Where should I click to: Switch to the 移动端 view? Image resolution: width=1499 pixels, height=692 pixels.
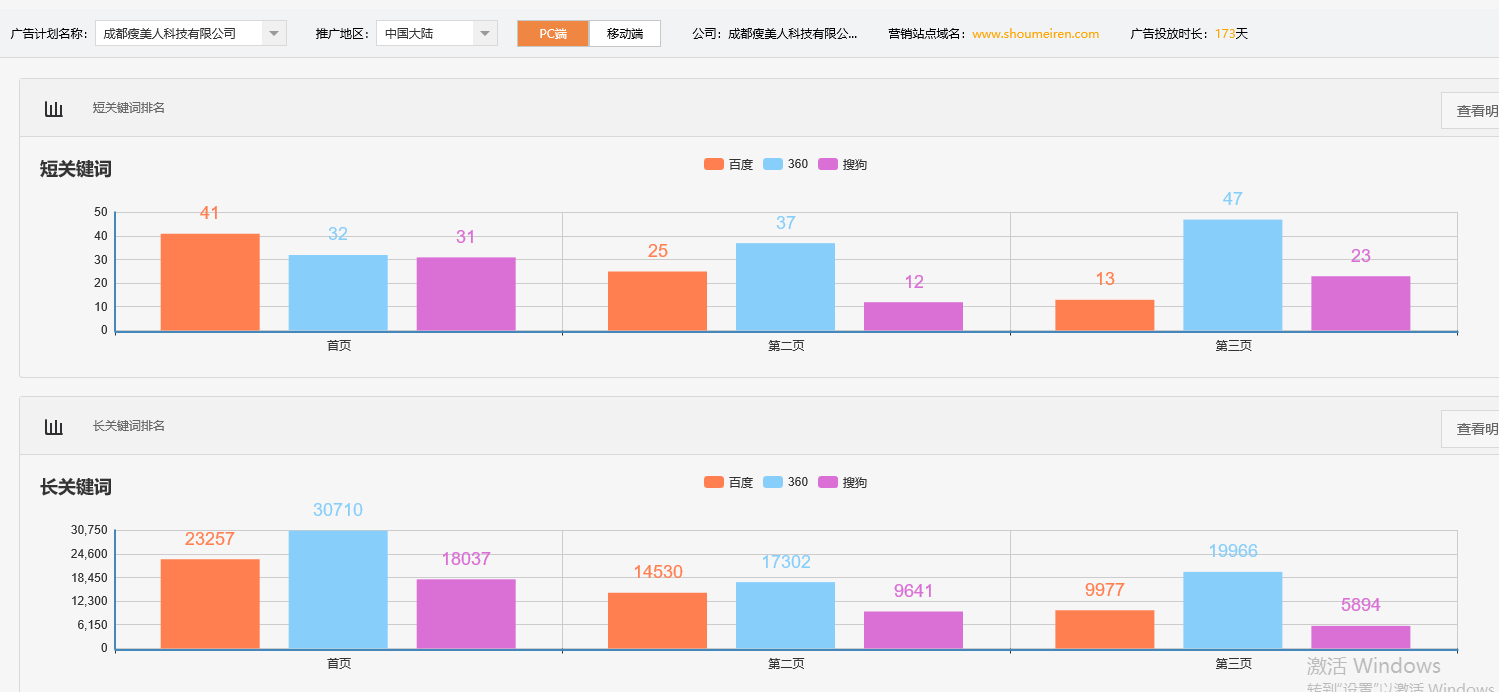625,32
